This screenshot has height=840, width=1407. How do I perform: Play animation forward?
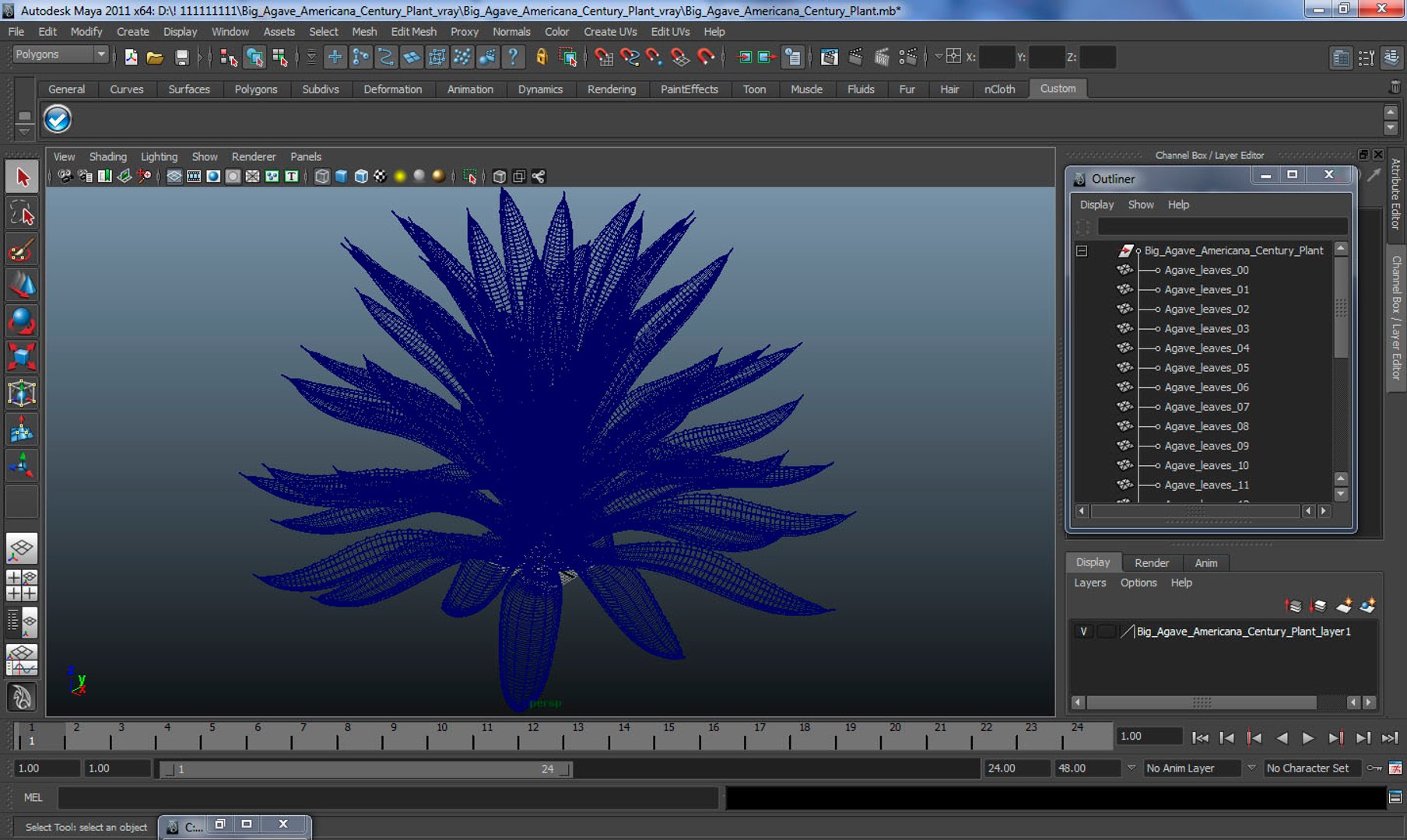(1308, 738)
